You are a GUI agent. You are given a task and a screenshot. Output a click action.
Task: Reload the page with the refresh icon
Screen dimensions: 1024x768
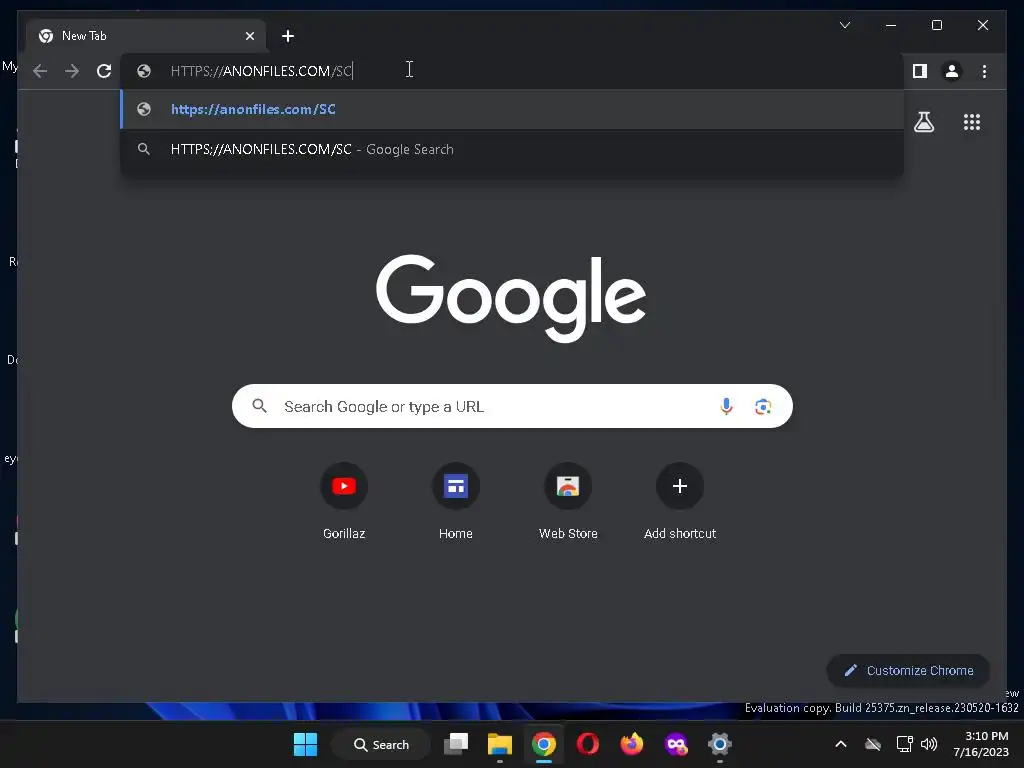[x=104, y=71]
